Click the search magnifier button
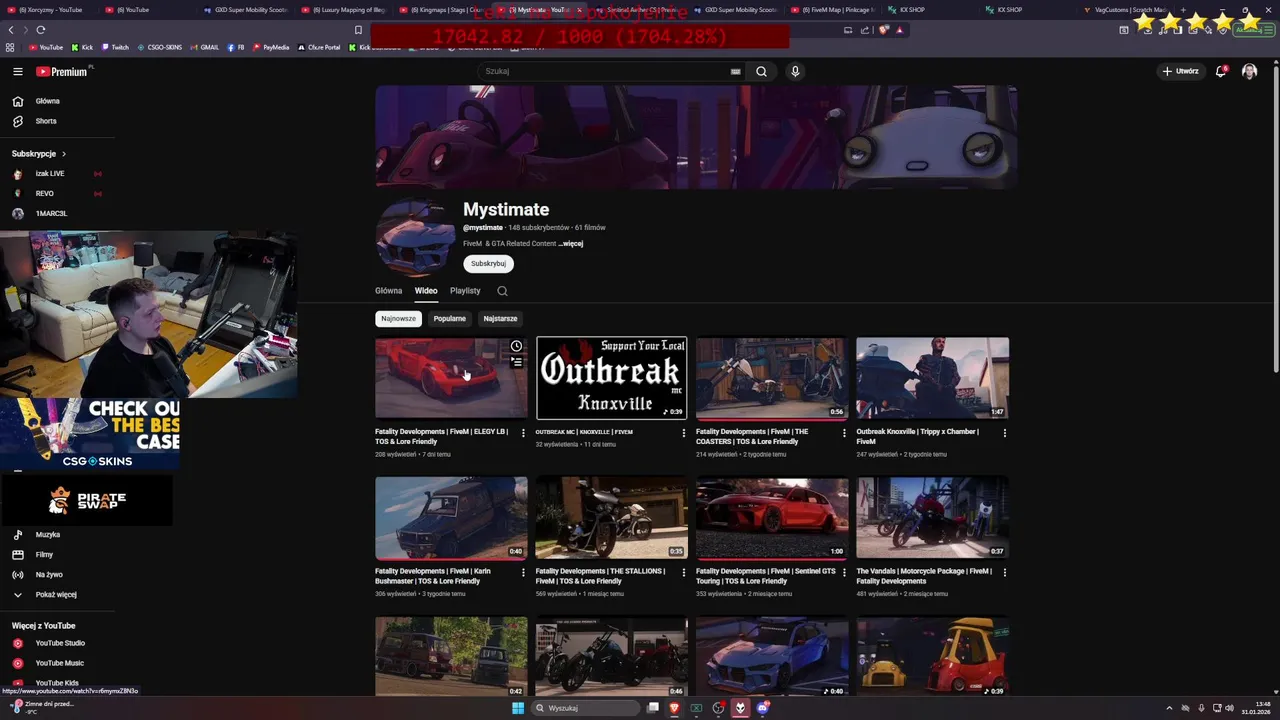The width and height of the screenshot is (1280, 720). 761,71
